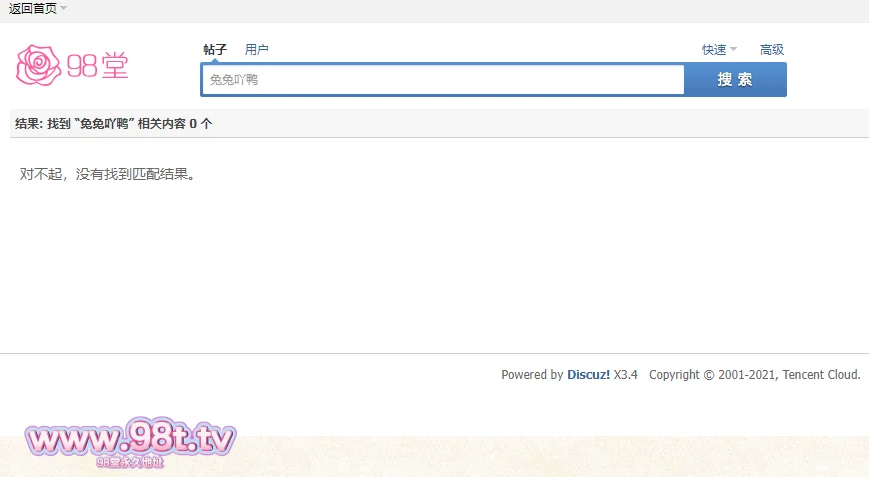This screenshot has height=477, width=869.
Task: Go back via 返回首页 link
Action: [x=32, y=9]
